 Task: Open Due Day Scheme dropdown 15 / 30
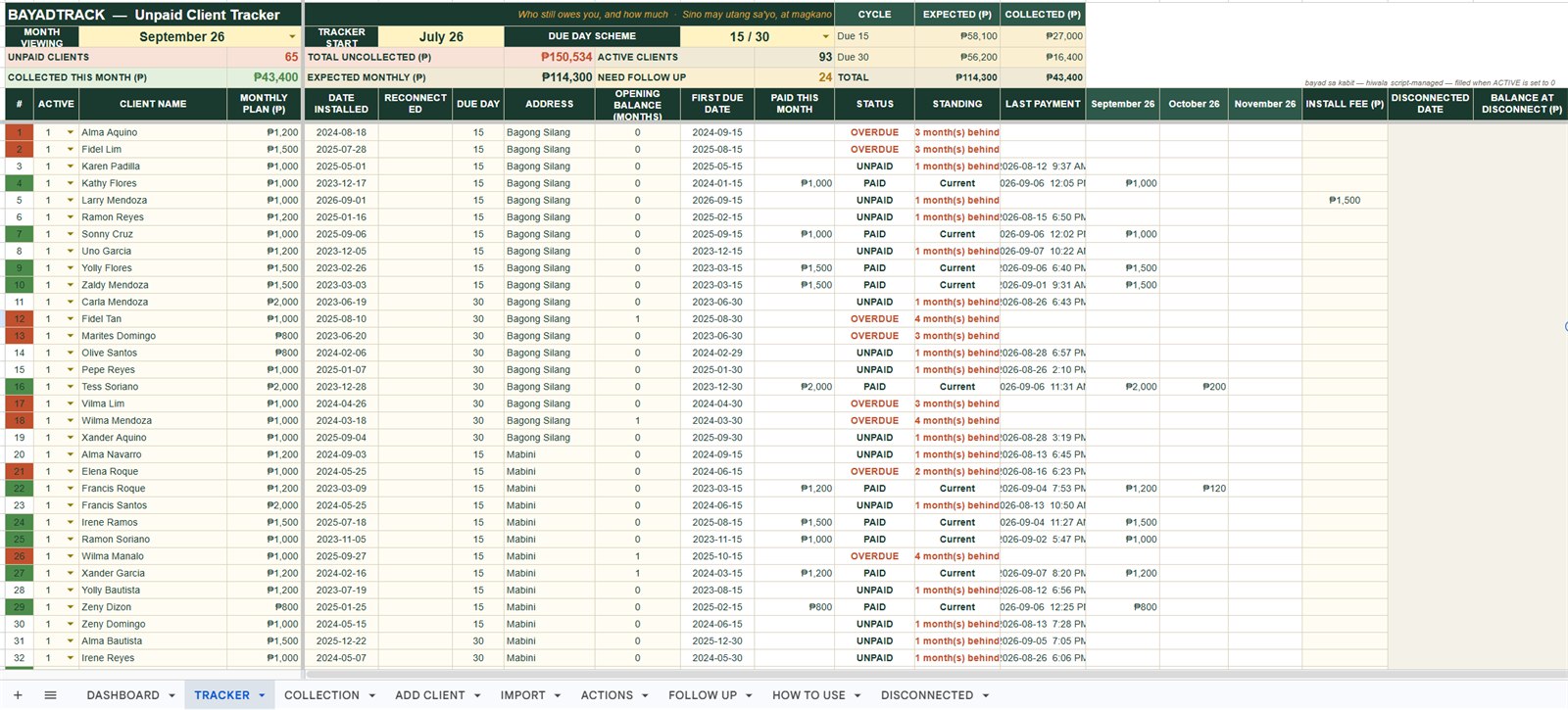tap(825, 36)
